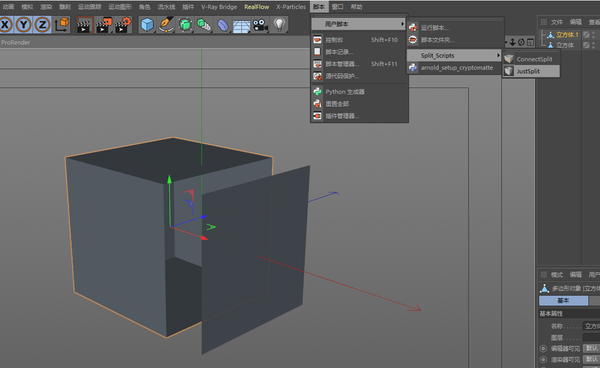Screen dimensions: 600x368
Task: Expand the 用户脚本 submenu
Action: click(x=359, y=24)
